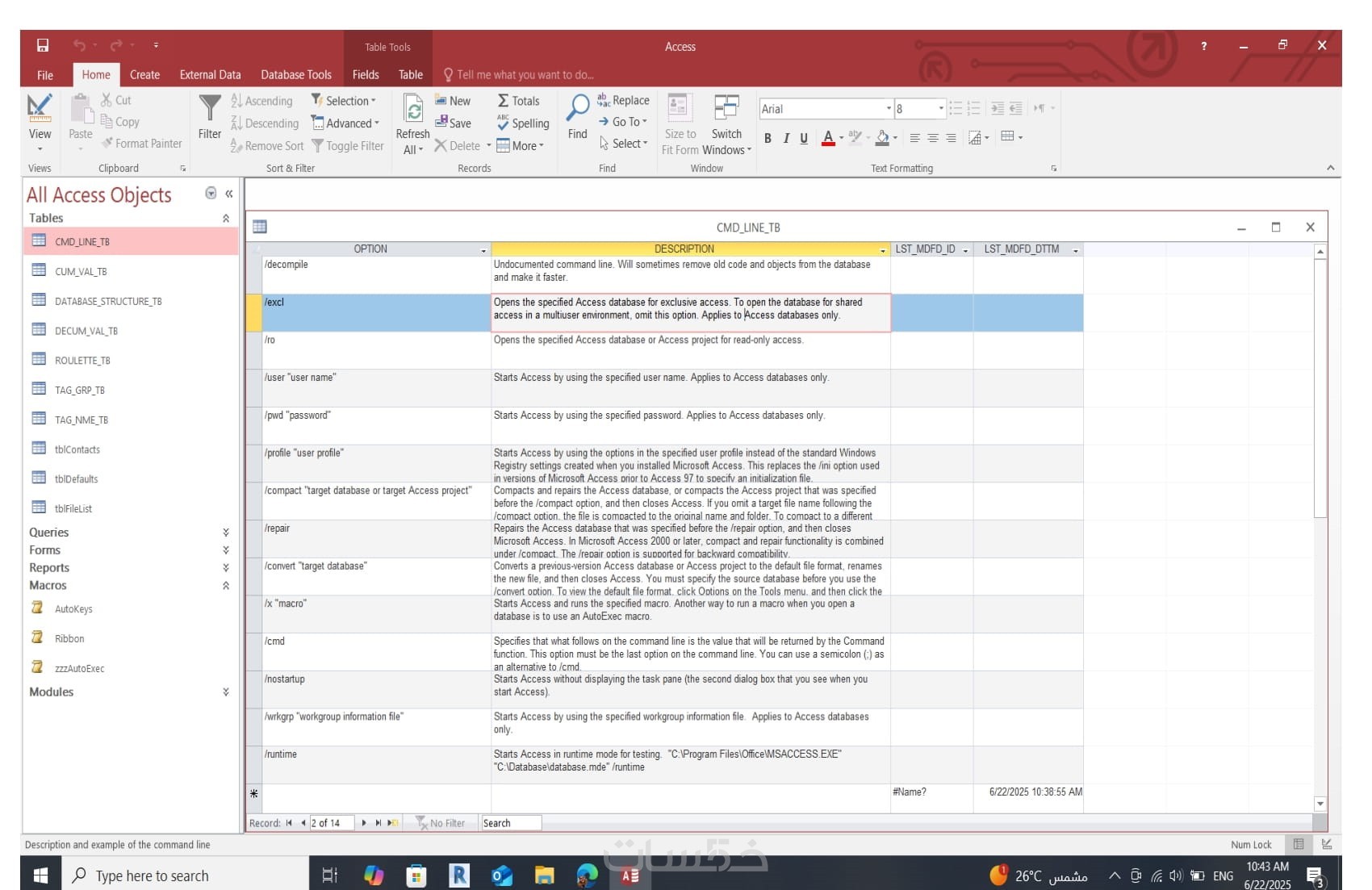The image size is (1372, 890).
Task: Center text in Text Formatting
Action: [933, 138]
